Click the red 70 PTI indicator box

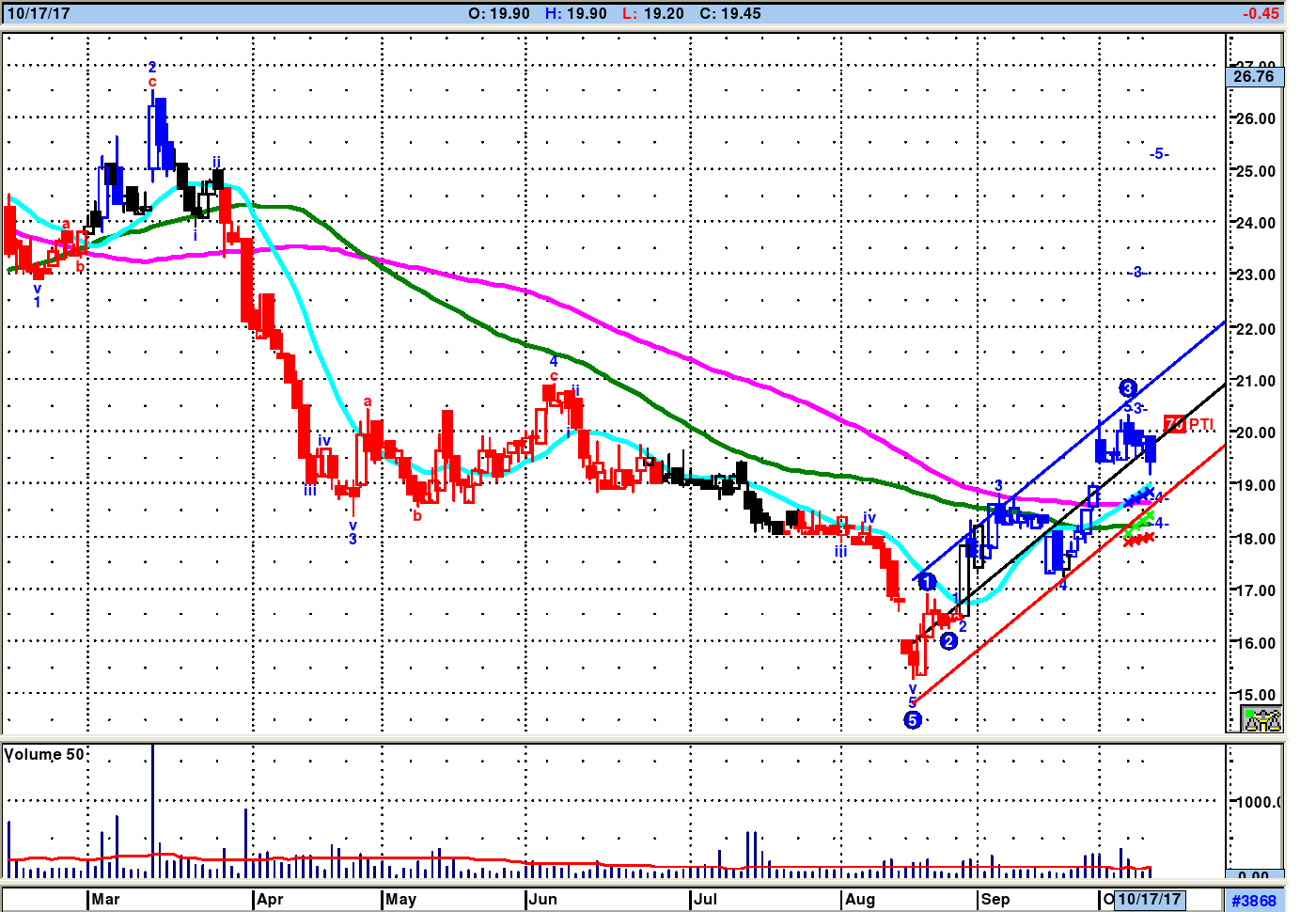(x=1175, y=424)
